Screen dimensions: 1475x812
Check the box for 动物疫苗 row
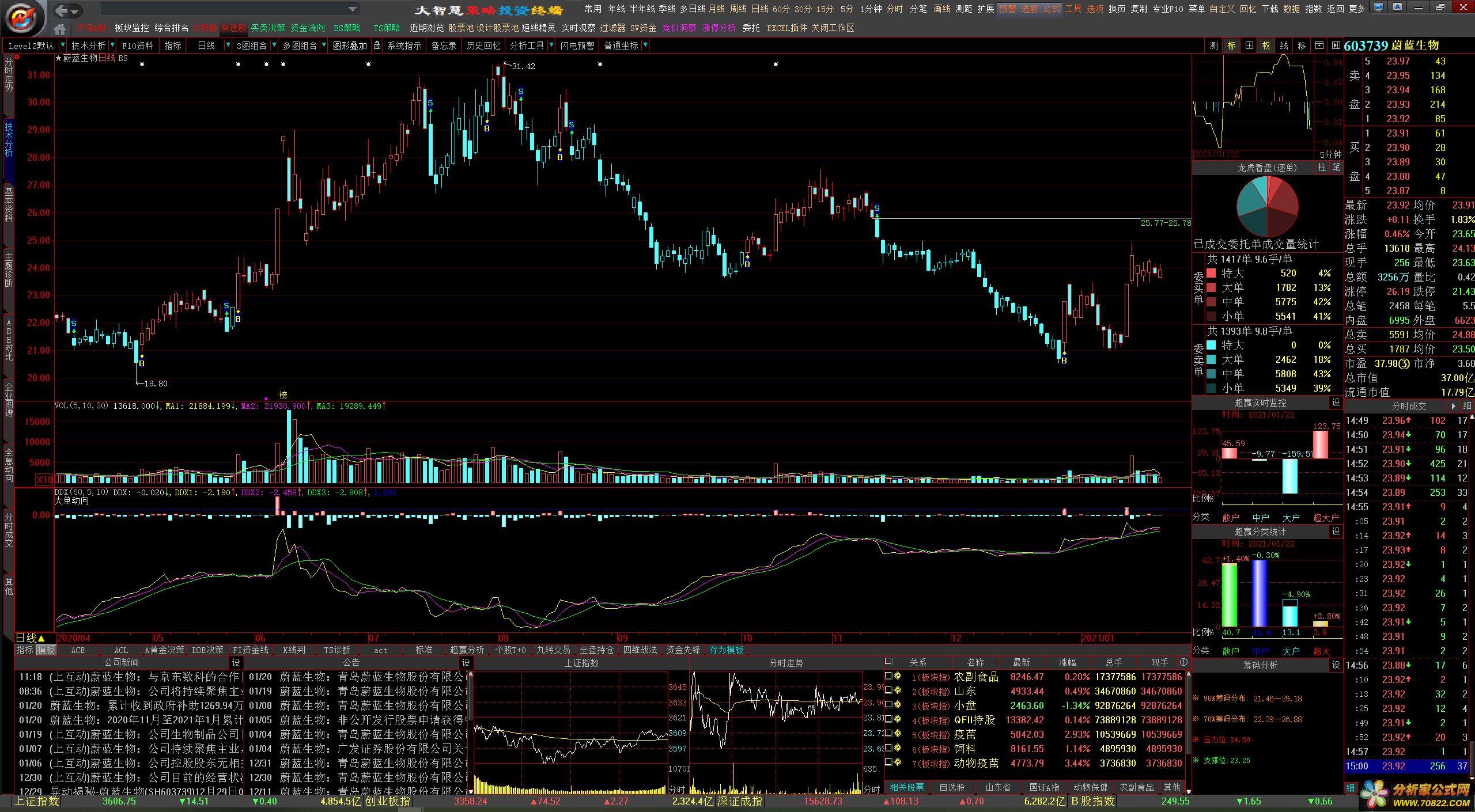click(888, 762)
